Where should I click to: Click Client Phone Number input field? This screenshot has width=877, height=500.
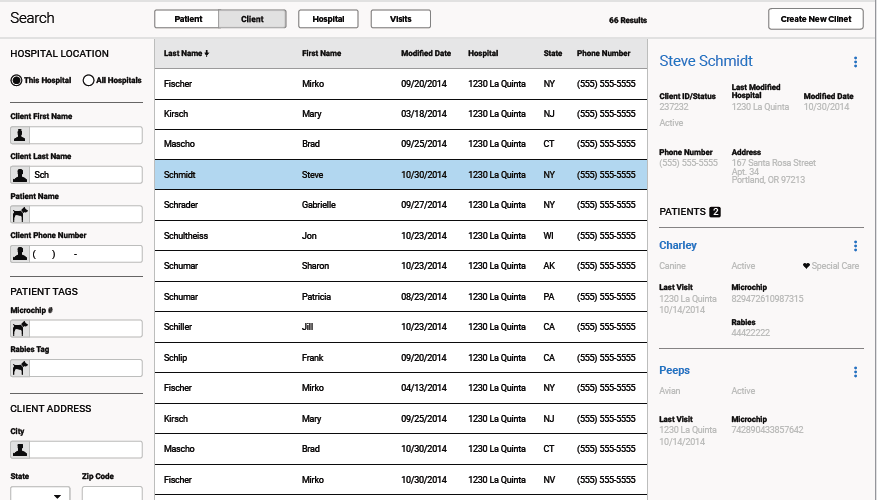click(x=86, y=254)
